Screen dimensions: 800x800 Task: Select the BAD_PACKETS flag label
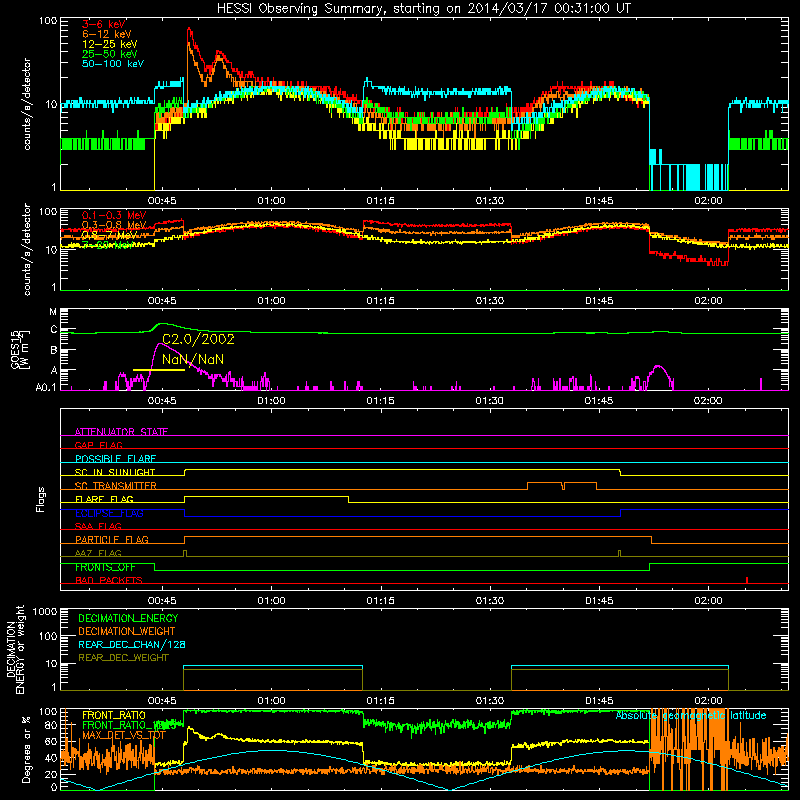click(109, 580)
